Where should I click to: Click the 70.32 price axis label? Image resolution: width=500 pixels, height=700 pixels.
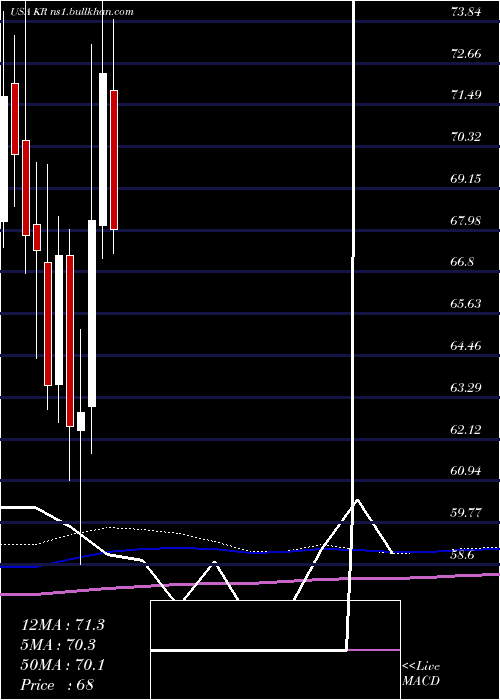466,137
